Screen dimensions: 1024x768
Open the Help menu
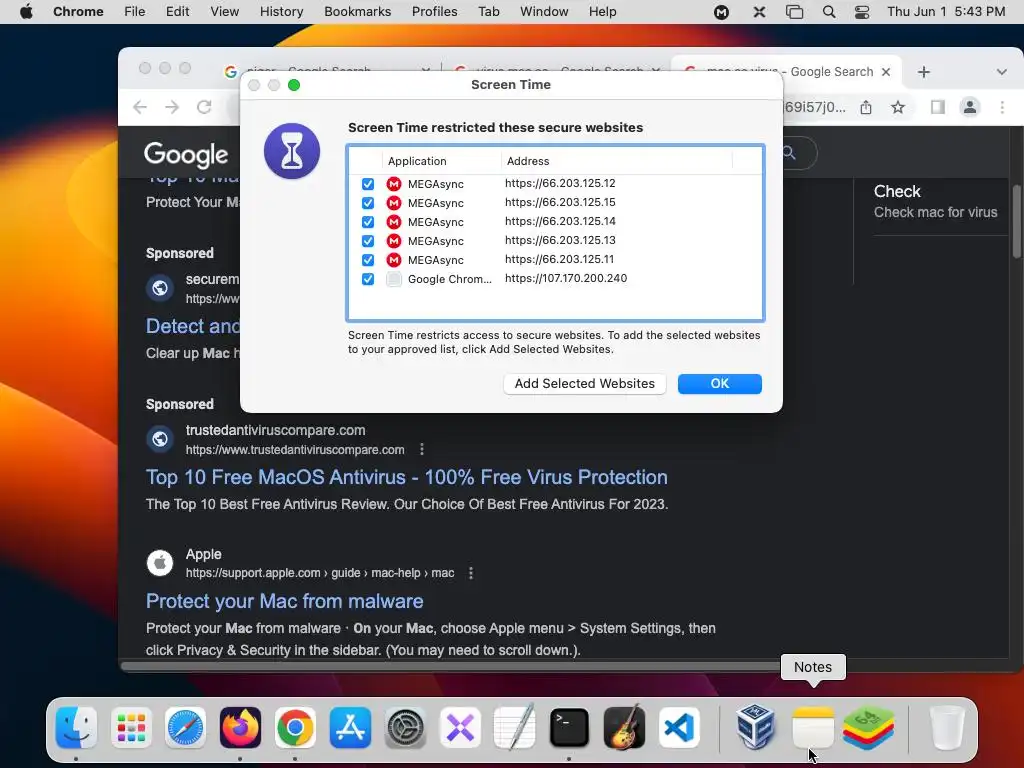click(602, 12)
